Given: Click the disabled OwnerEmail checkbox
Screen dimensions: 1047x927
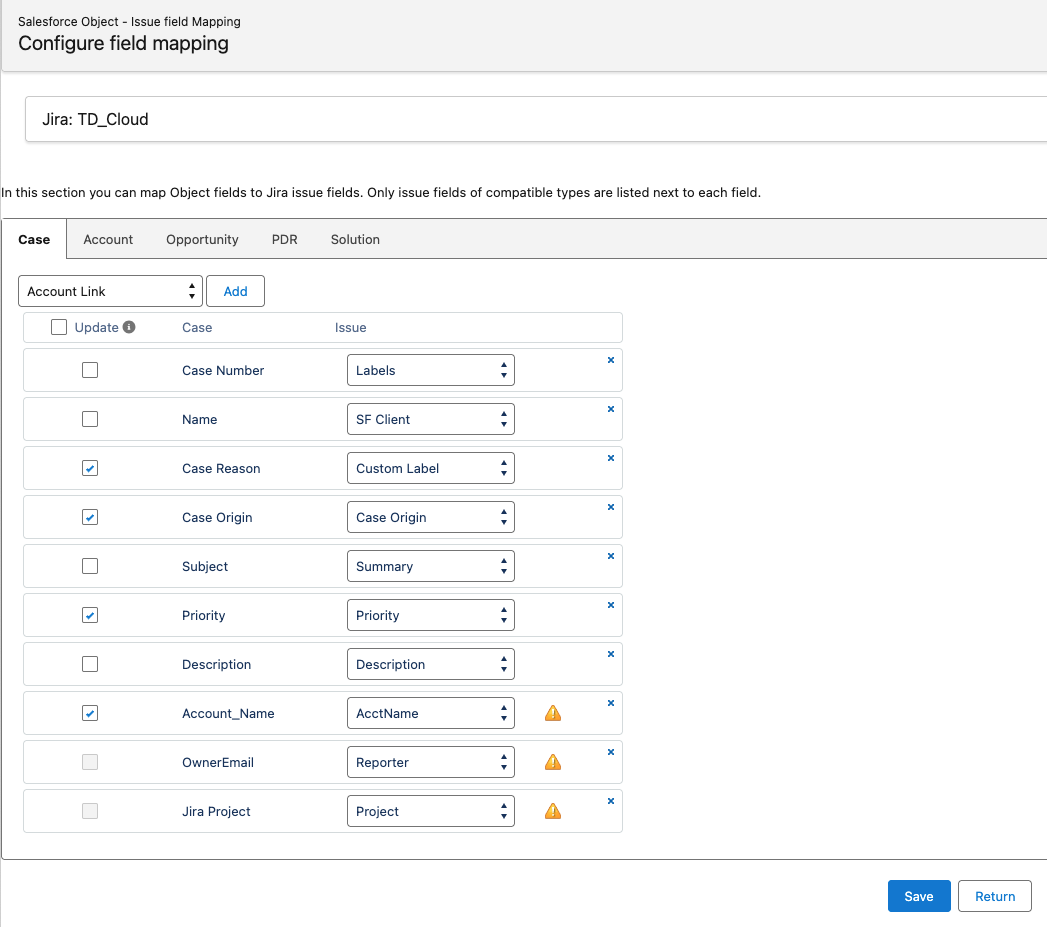Looking at the screenshot, I should pyautogui.click(x=90, y=762).
